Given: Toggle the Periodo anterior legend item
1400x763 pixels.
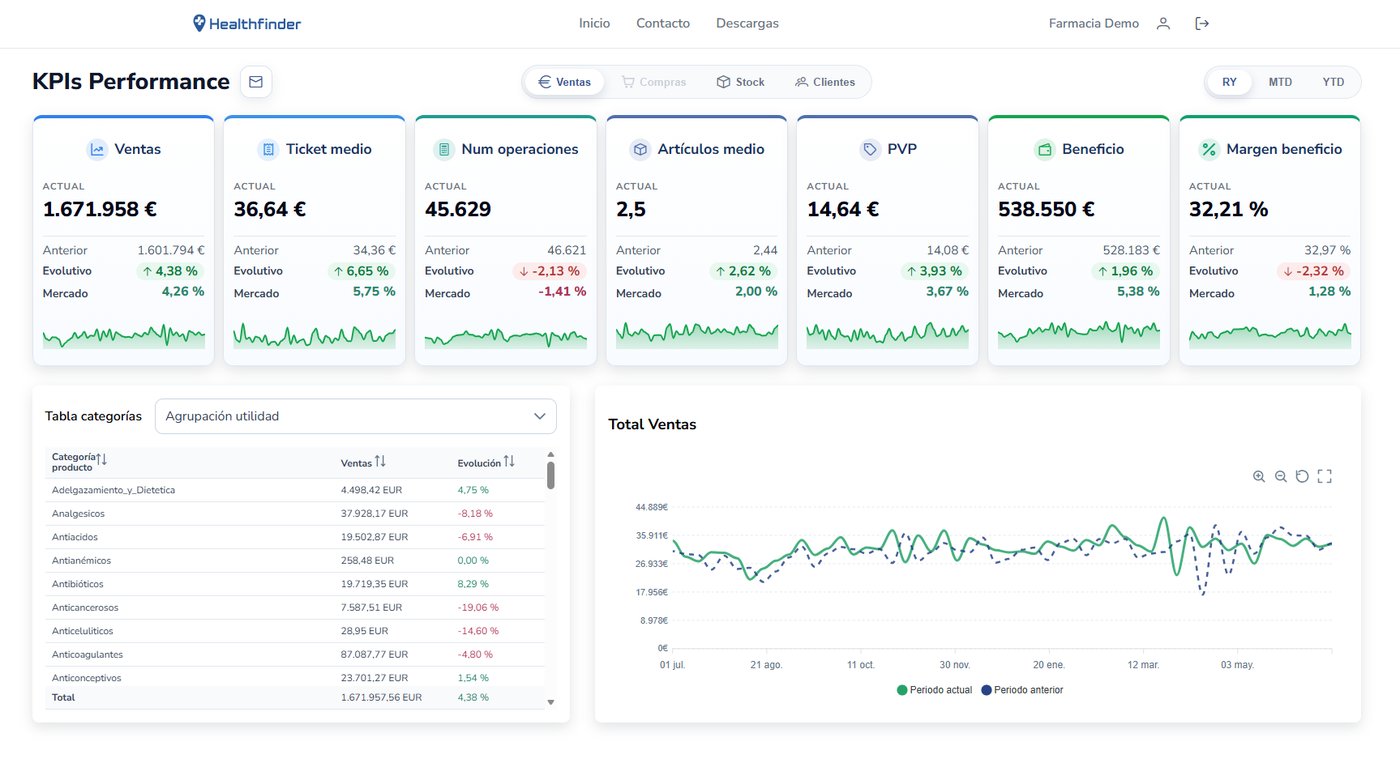Looking at the screenshot, I should pos(1022,690).
